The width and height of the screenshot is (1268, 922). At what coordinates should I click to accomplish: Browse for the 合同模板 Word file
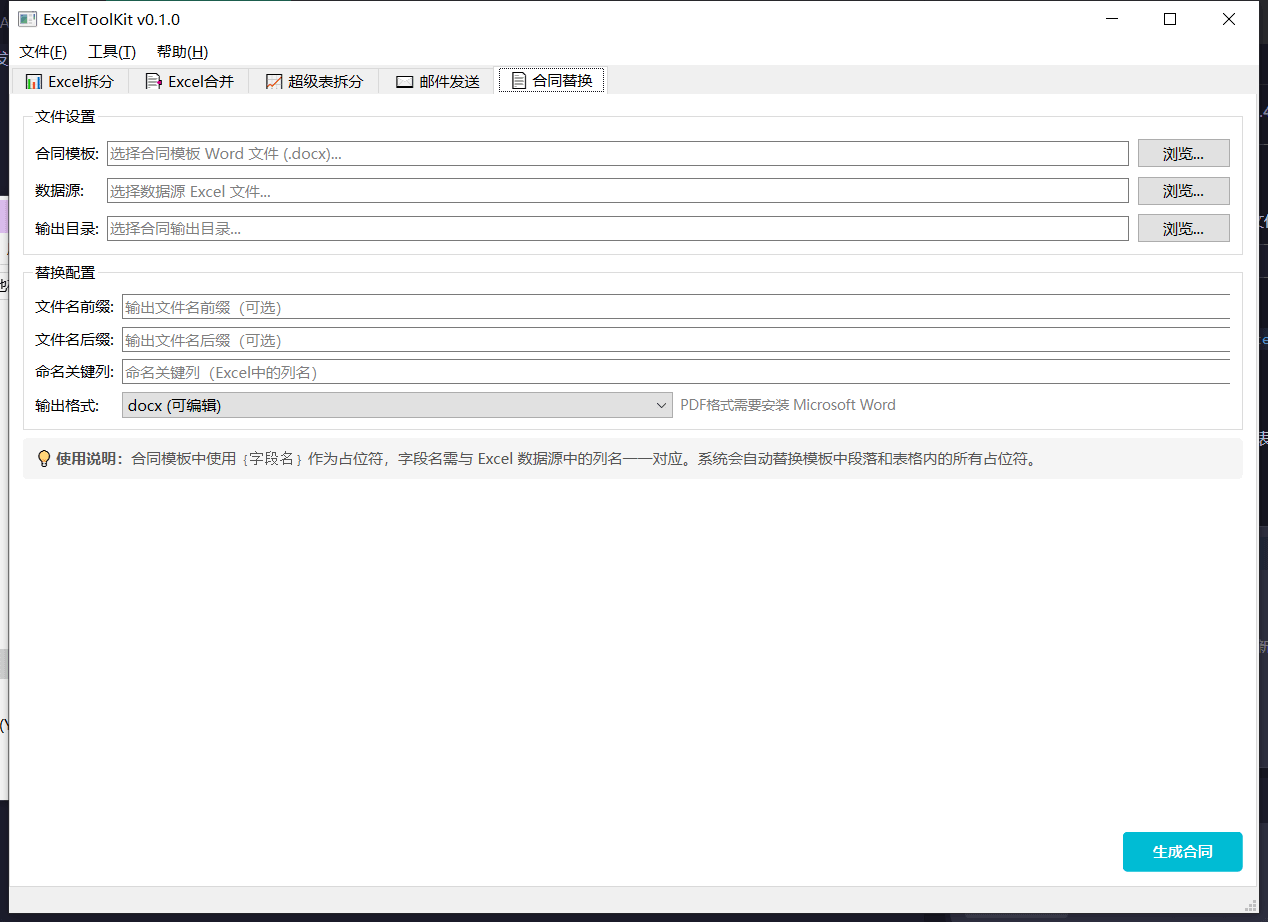point(1184,153)
